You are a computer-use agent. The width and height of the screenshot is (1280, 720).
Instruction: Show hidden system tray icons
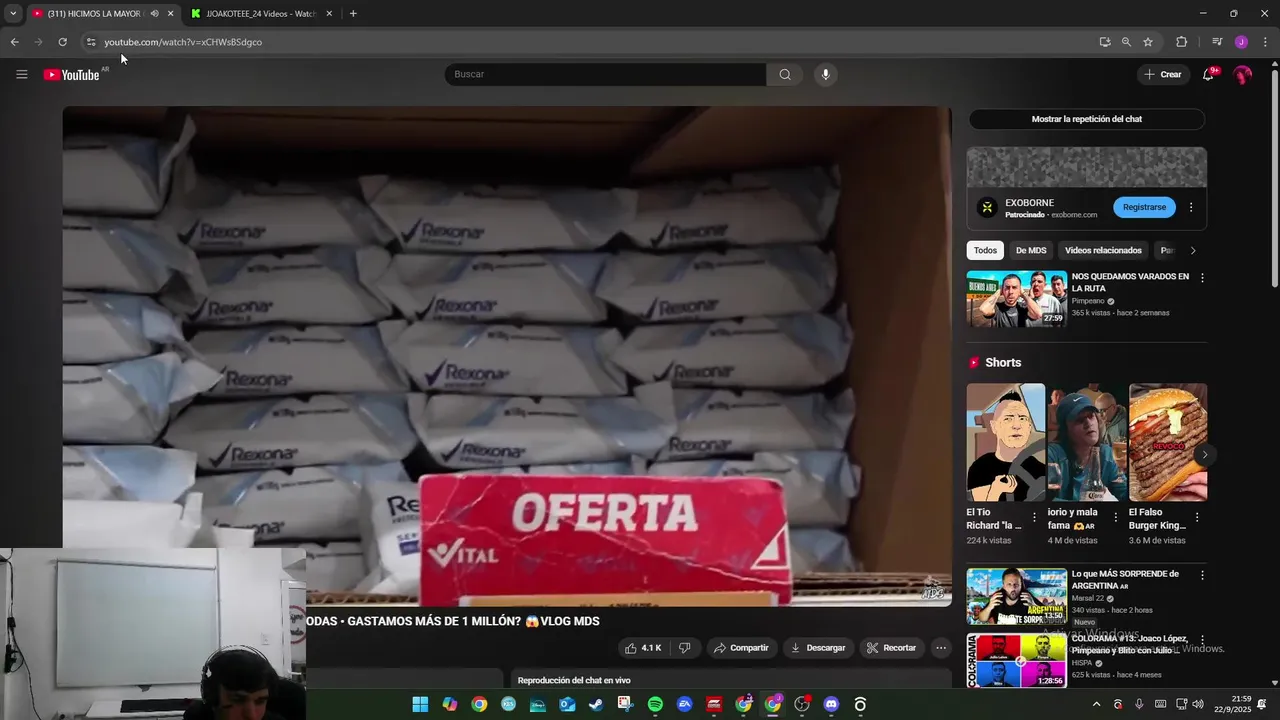pyautogui.click(x=1096, y=704)
